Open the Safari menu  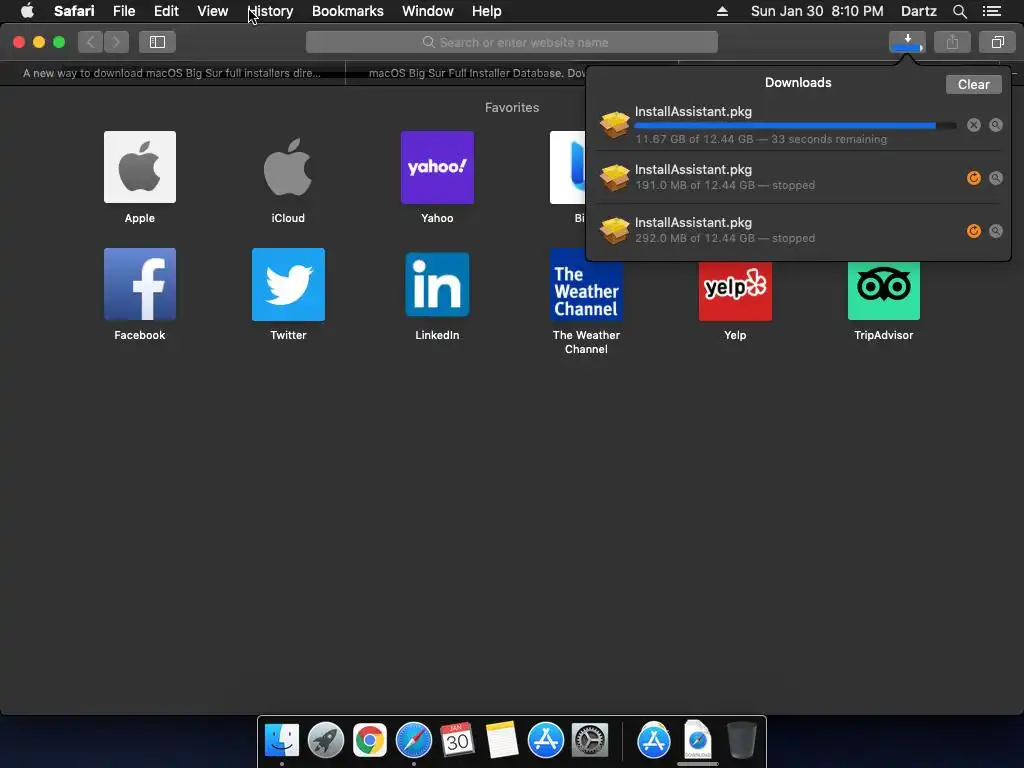pyautogui.click(x=74, y=11)
